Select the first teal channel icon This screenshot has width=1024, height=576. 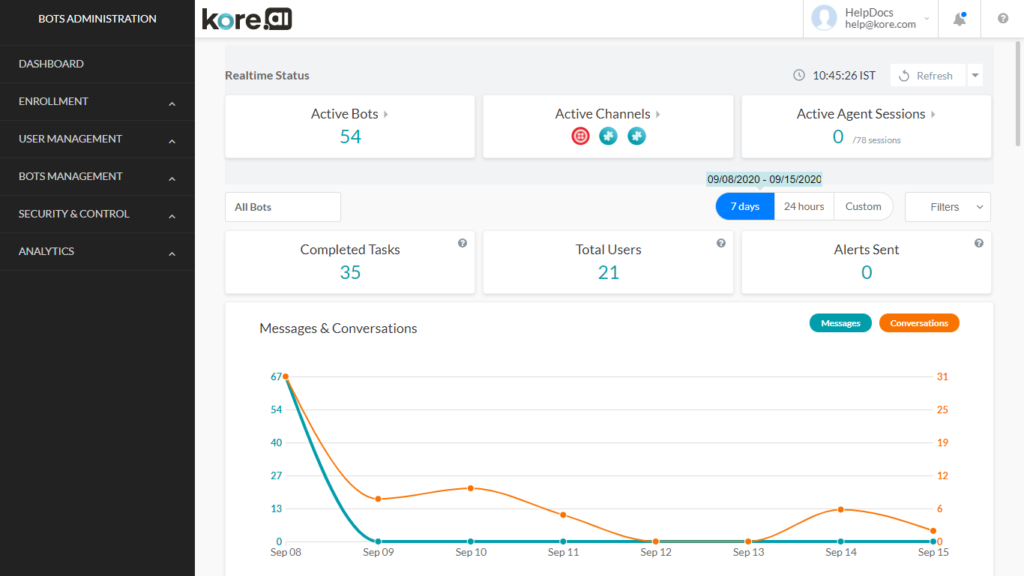coord(608,136)
